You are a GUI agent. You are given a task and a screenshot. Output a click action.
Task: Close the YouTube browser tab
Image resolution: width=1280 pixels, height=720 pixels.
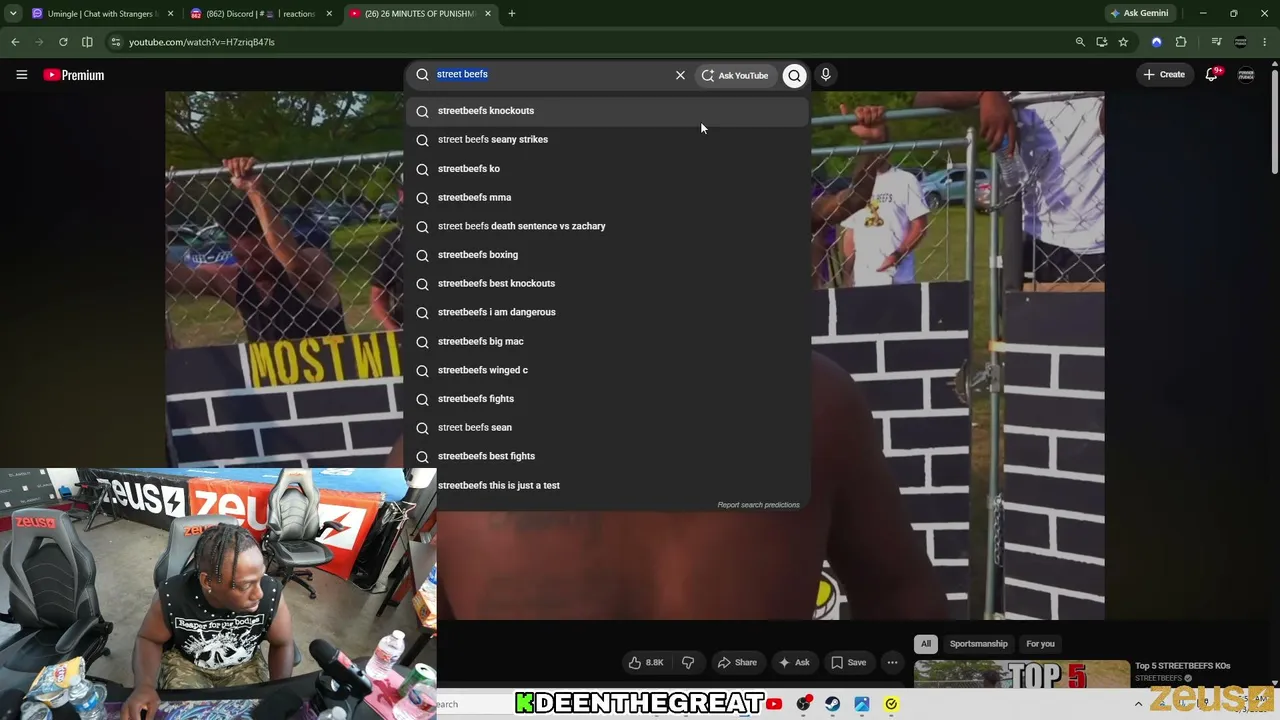[488, 14]
